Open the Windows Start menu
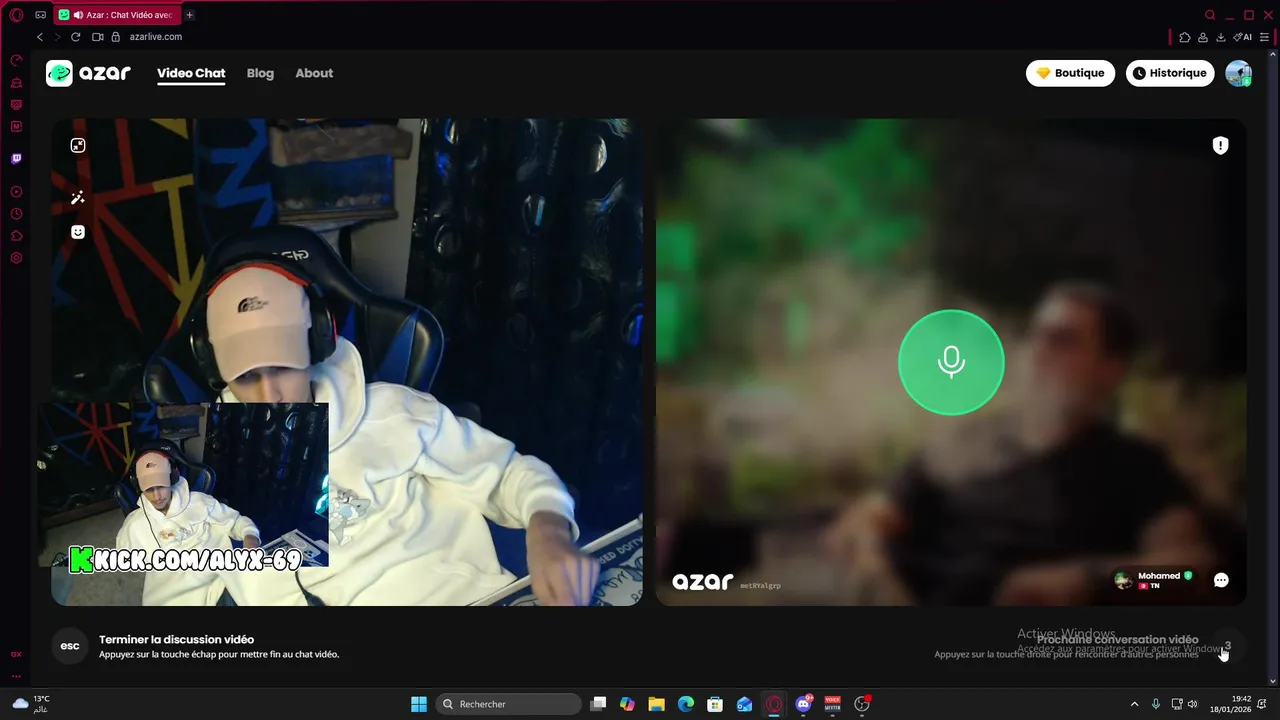The image size is (1280, 720). 419,704
